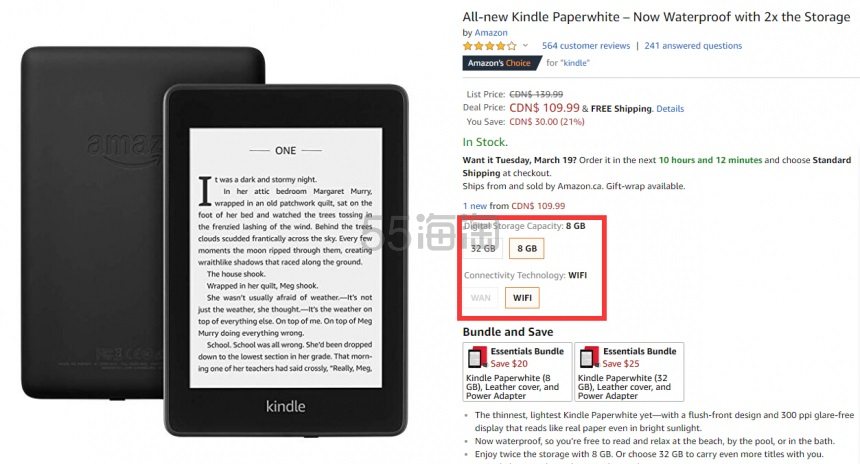Choose the Essentials Bundle Save $20

tap(517, 372)
